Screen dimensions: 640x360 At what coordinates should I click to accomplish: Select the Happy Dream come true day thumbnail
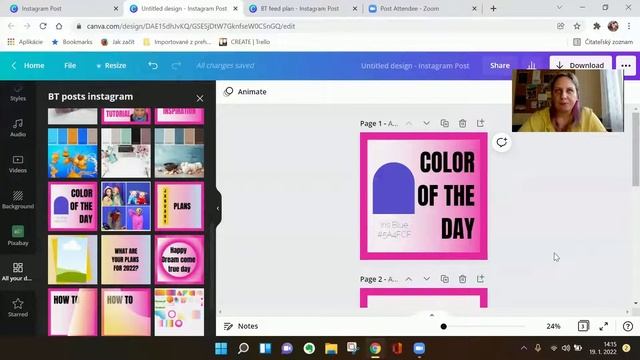179,260
